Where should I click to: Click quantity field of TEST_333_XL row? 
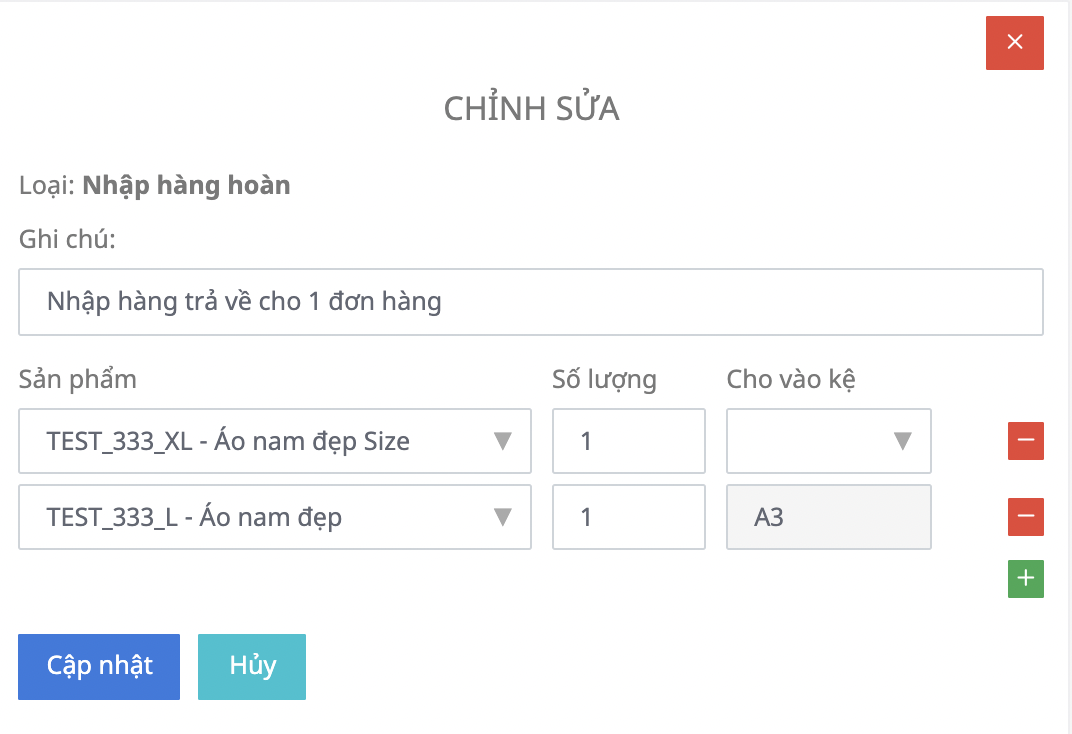click(628, 440)
